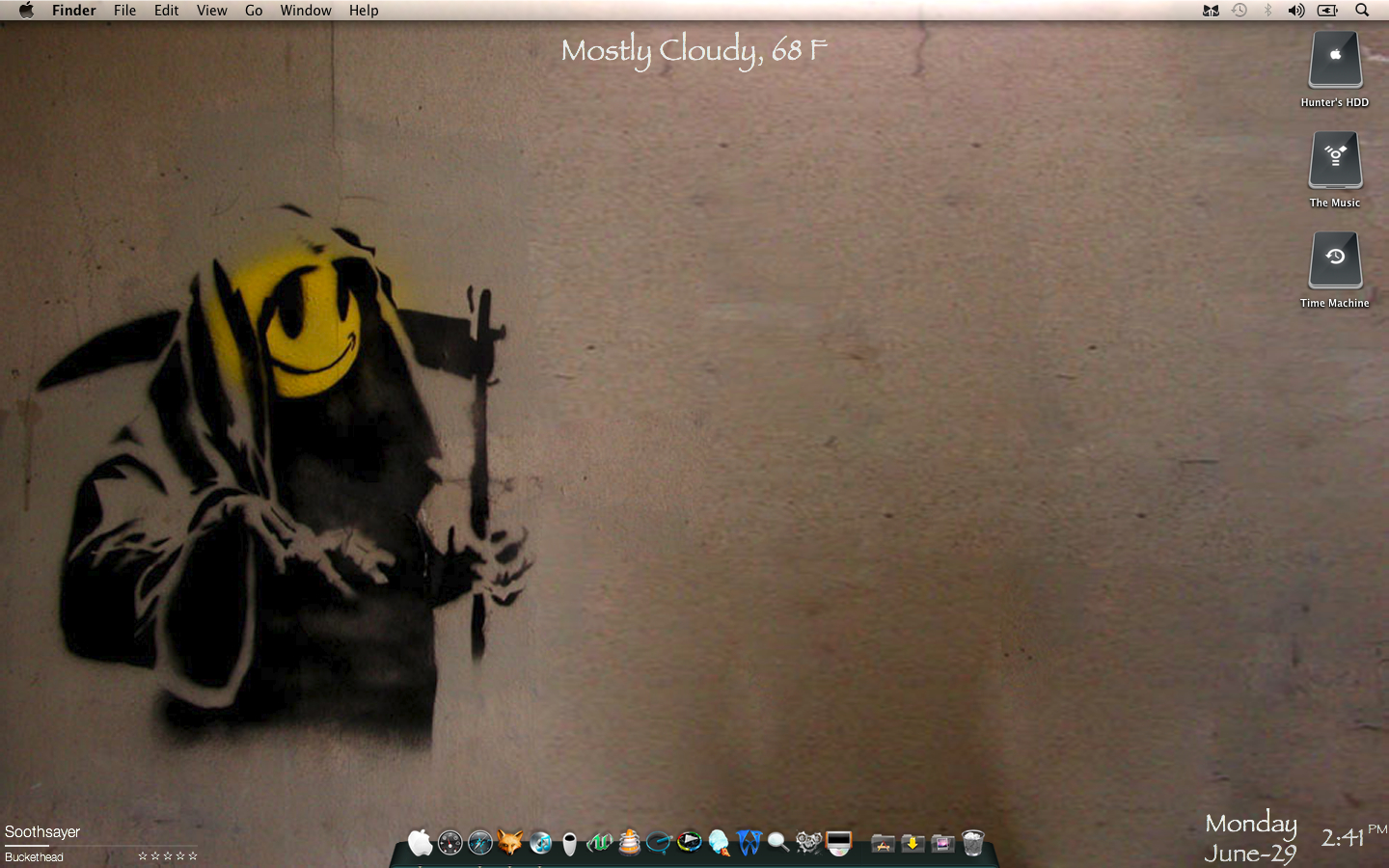1389x868 pixels.
Task: Click the third rating star for Soothsayer
Action: pyautogui.click(x=168, y=856)
